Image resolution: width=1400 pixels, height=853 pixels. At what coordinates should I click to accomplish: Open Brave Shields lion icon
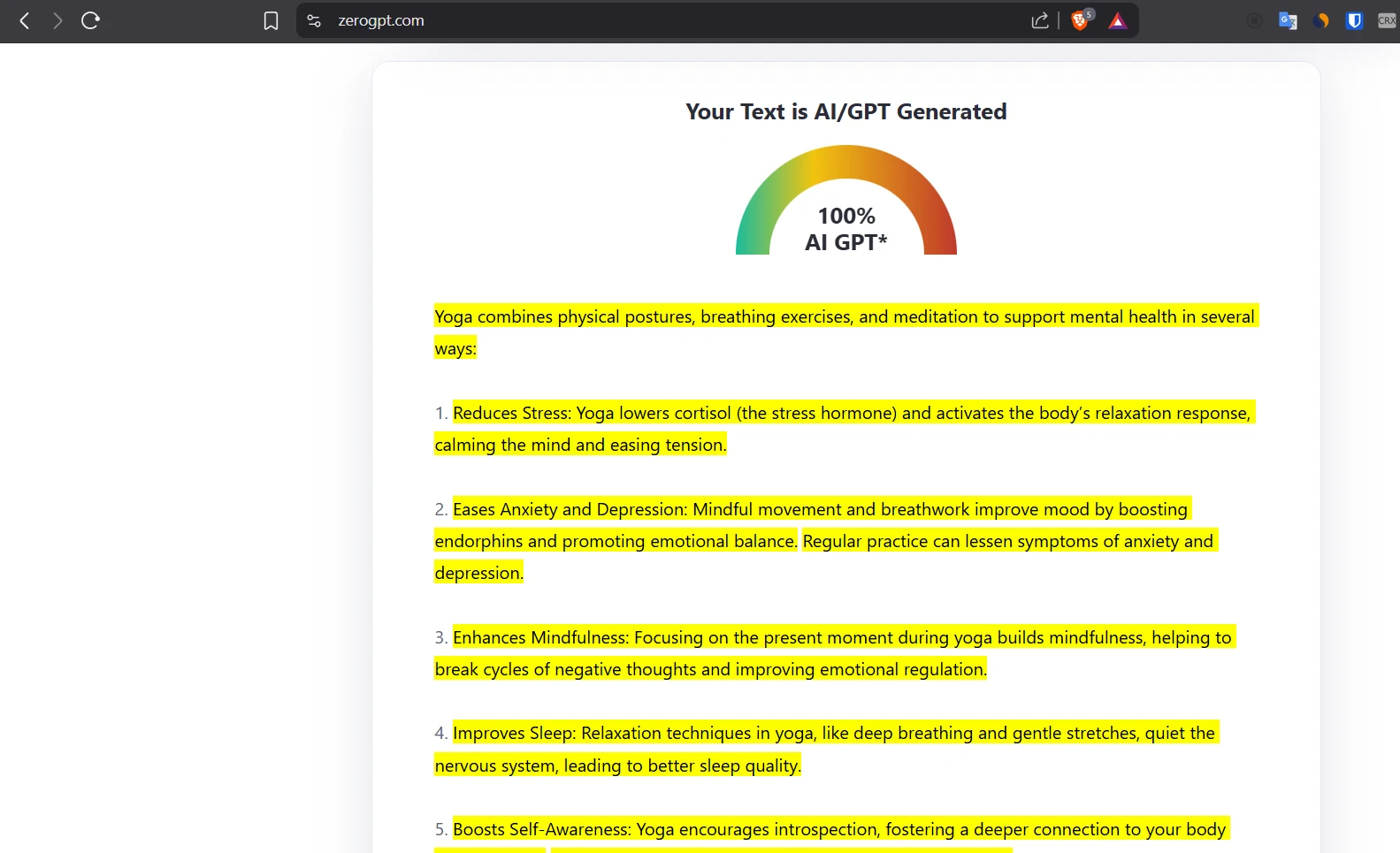point(1081,20)
